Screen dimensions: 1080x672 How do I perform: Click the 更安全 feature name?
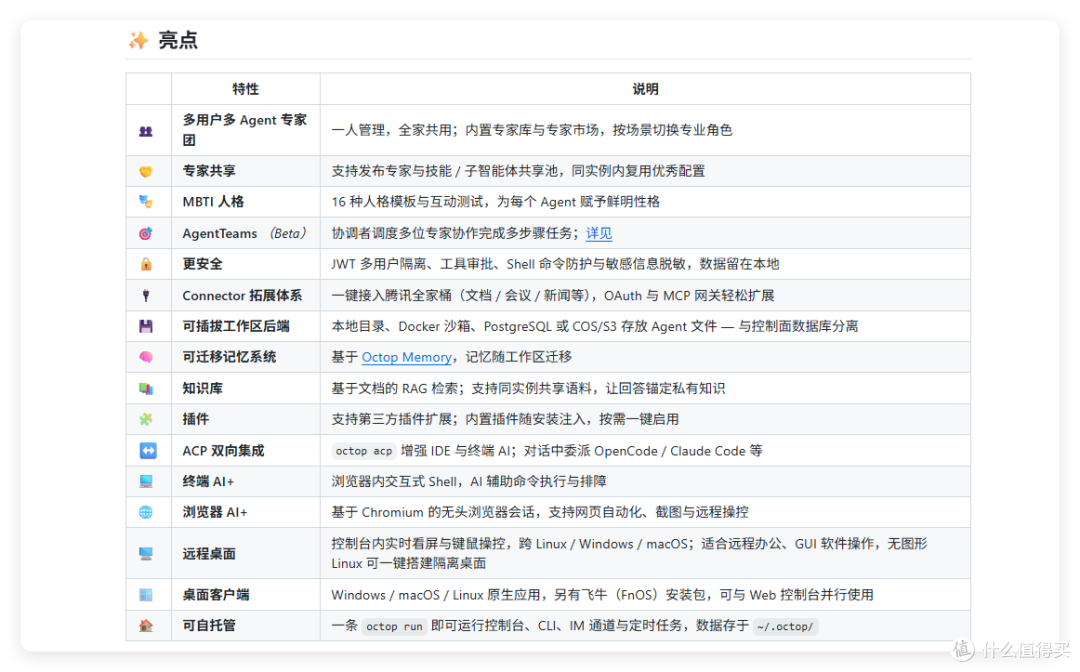coord(202,264)
